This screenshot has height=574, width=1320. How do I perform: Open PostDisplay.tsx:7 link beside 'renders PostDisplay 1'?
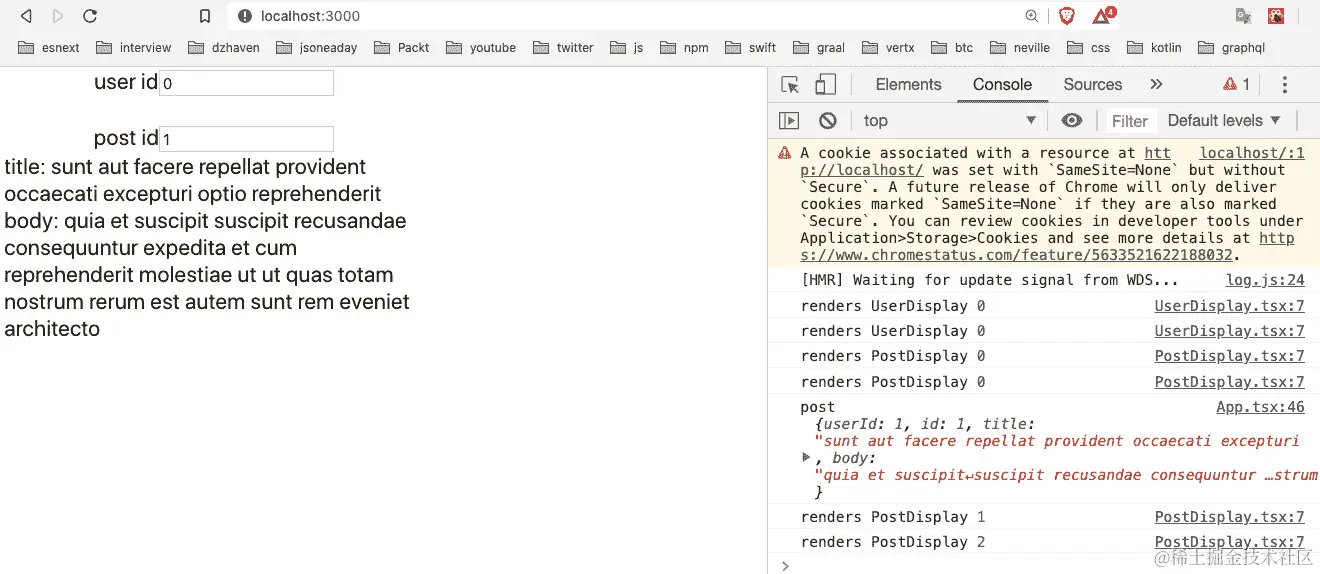click(1229, 517)
